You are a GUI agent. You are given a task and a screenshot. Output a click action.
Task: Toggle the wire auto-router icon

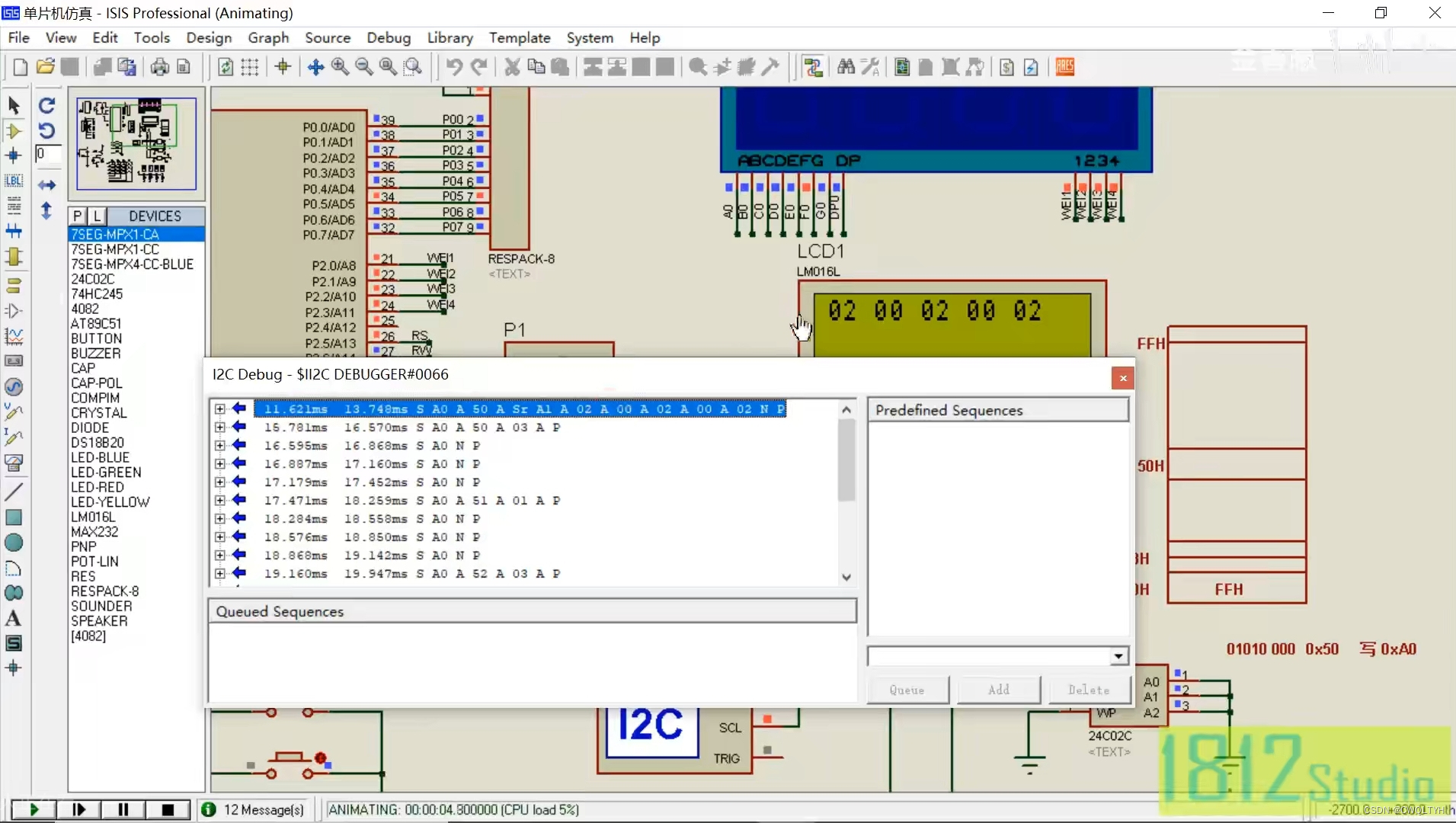coord(813,67)
